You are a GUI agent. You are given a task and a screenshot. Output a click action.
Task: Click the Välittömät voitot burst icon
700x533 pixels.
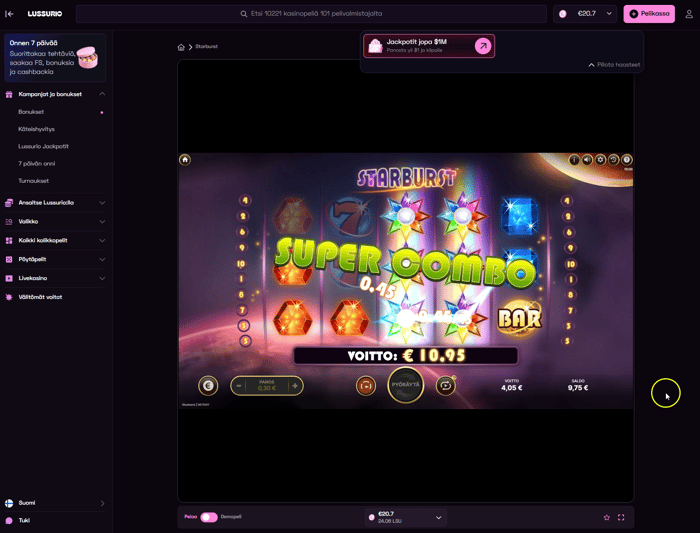pyautogui.click(x=9, y=297)
